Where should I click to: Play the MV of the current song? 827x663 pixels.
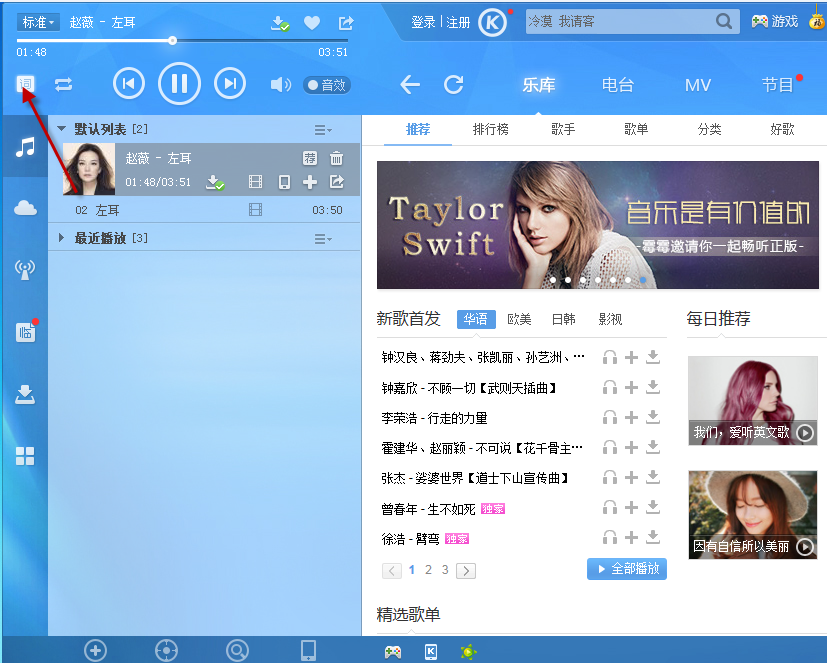255,182
